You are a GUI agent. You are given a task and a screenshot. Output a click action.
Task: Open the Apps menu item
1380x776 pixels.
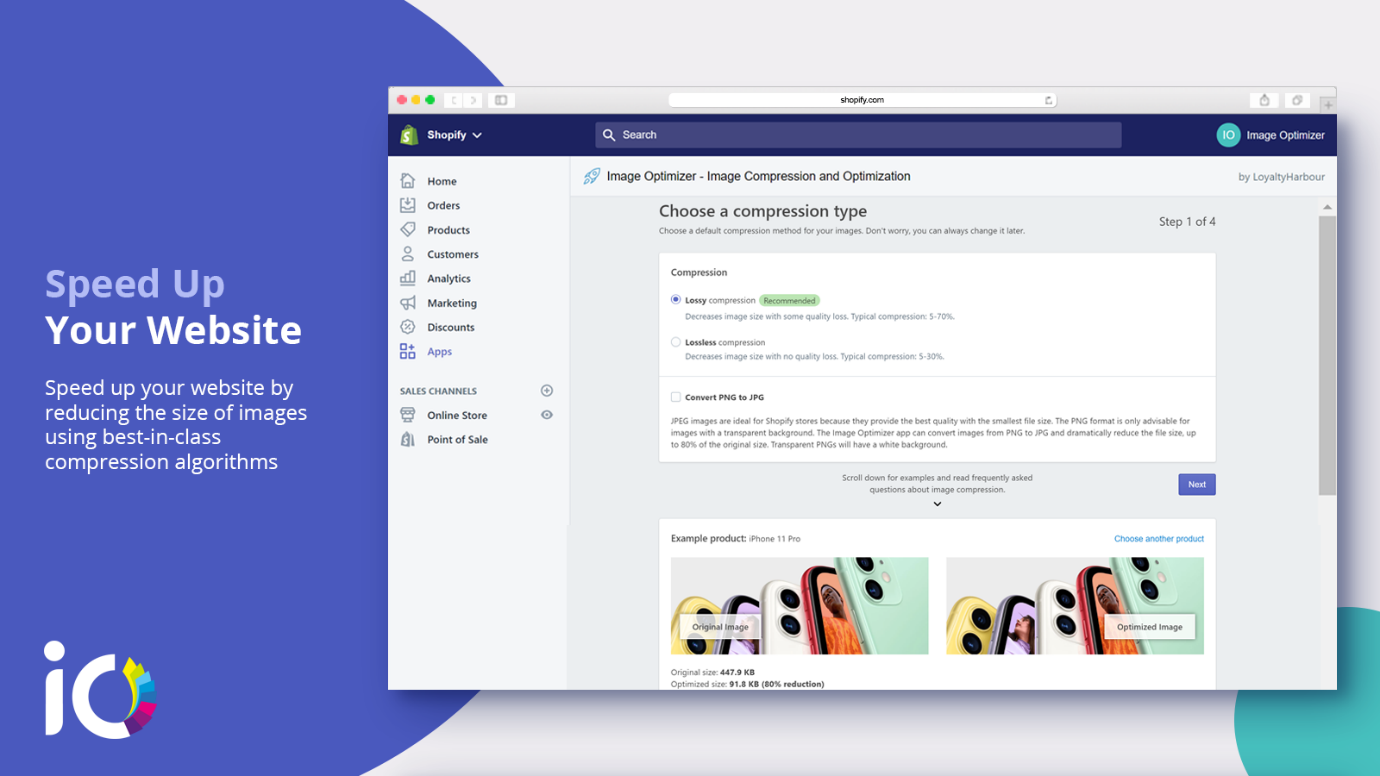439,352
